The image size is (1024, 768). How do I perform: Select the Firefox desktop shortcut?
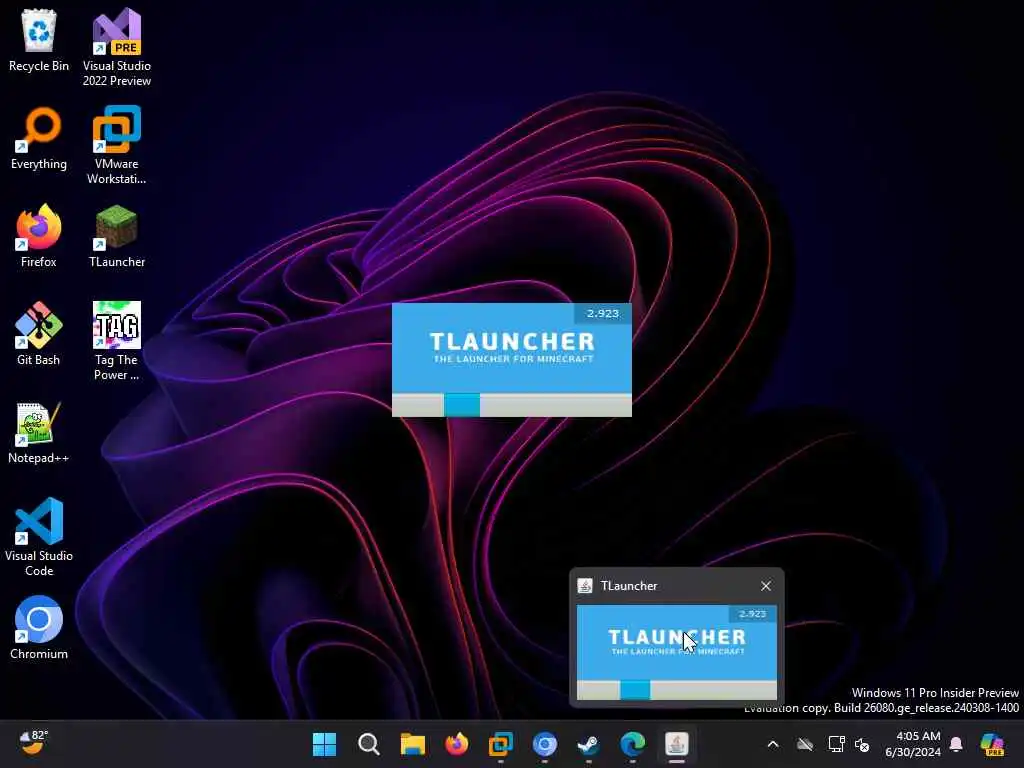(x=39, y=236)
